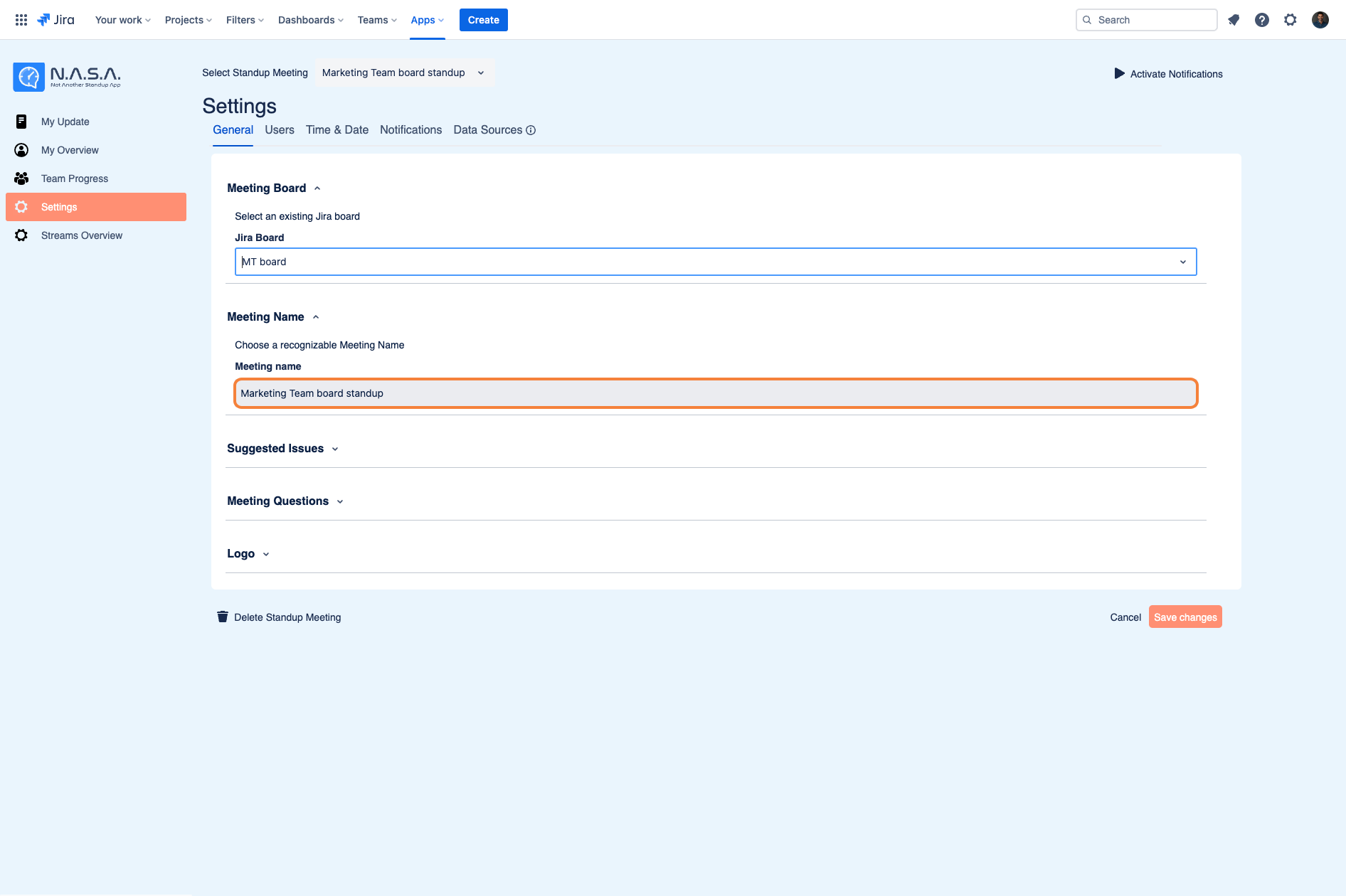Open the Your work dropdown
This screenshot has height=896, width=1346.
coord(123,20)
